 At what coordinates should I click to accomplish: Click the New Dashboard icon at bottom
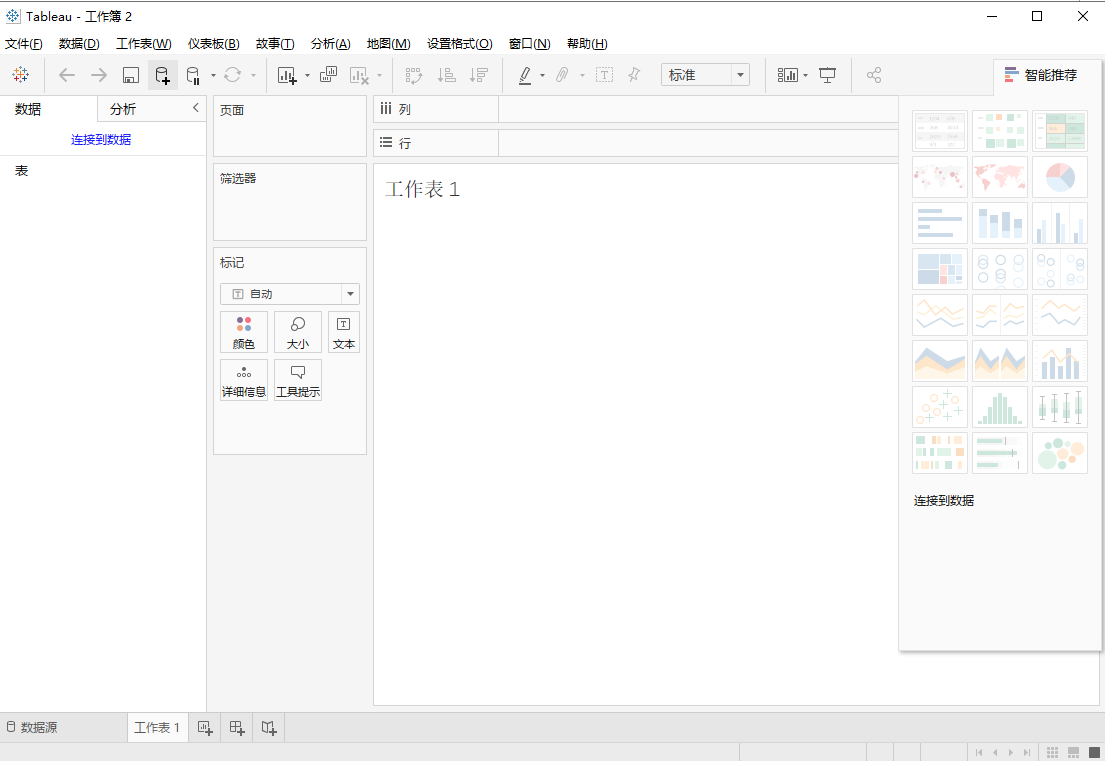pos(236,727)
